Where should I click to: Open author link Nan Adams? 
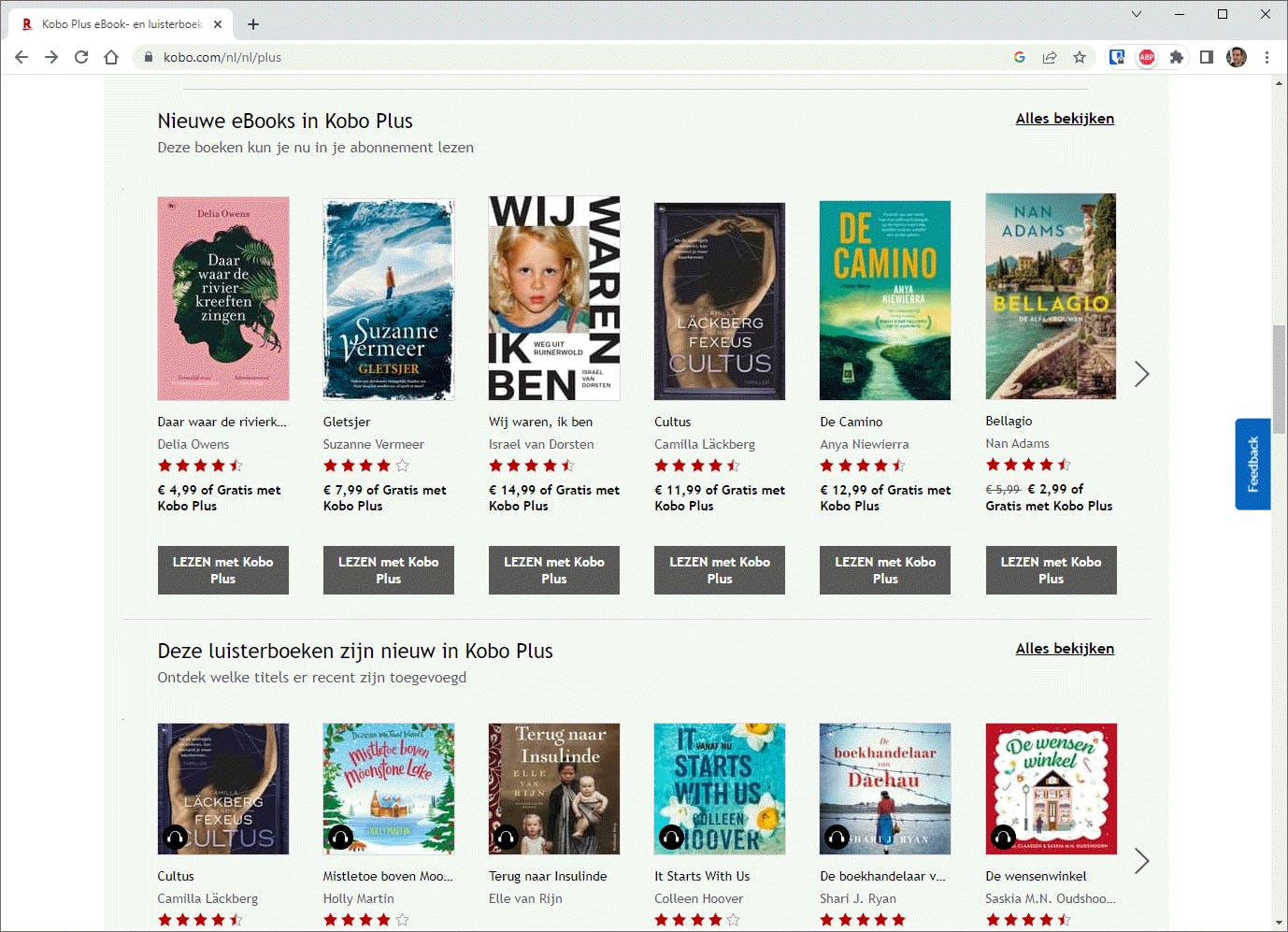coord(1018,443)
